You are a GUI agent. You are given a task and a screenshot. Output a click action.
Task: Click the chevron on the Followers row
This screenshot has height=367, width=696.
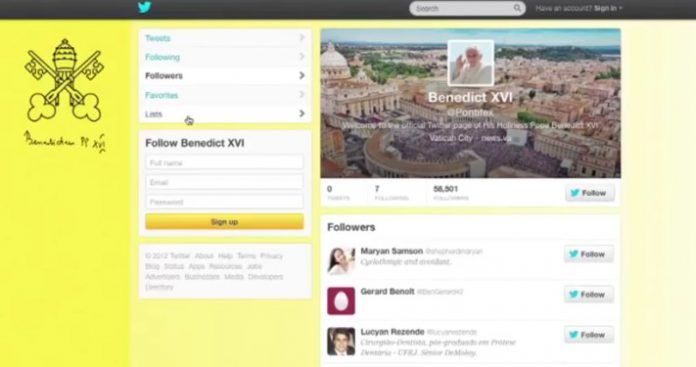pyautogui.click(x=302, y=75)
